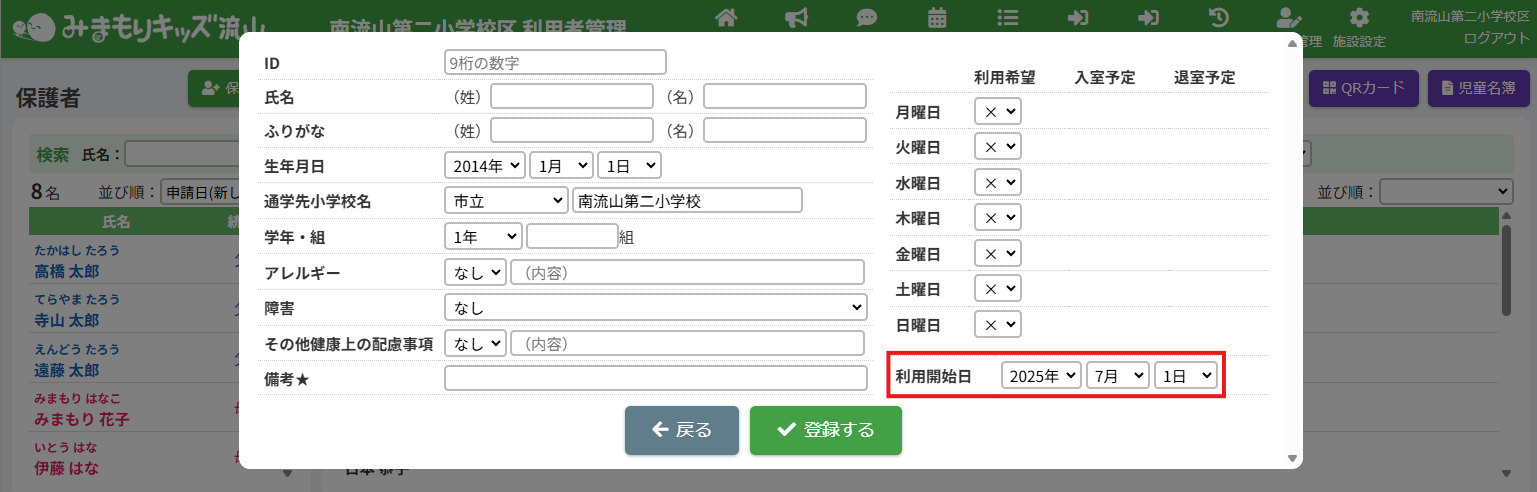The image size is (1537, 492).
Task: Expand the 月曜日 利用希望 dropdown
Action: click(997, 112)
